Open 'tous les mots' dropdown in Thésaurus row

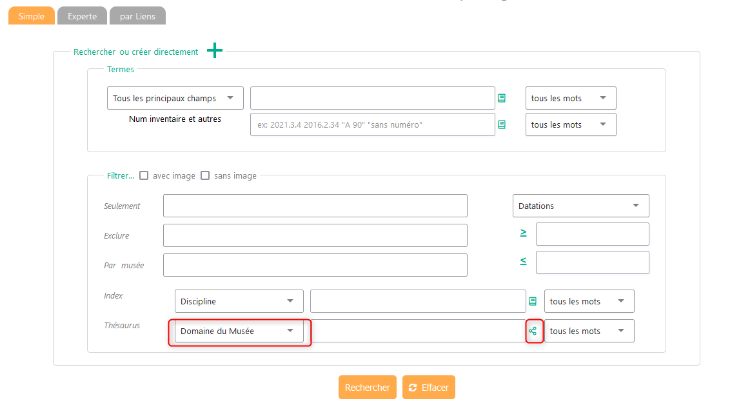[589, 331]
